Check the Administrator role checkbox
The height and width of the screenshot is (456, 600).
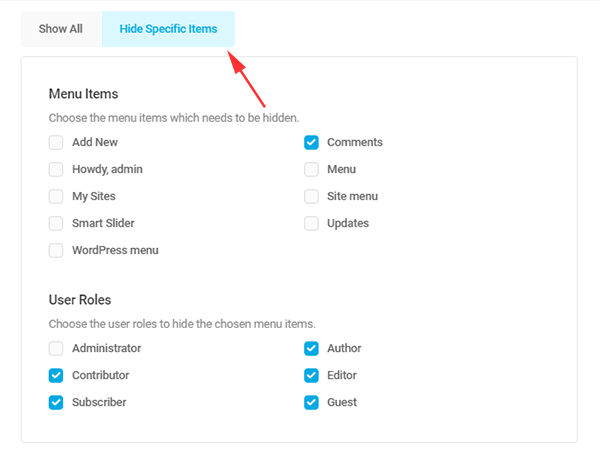(x=56, y=348)
